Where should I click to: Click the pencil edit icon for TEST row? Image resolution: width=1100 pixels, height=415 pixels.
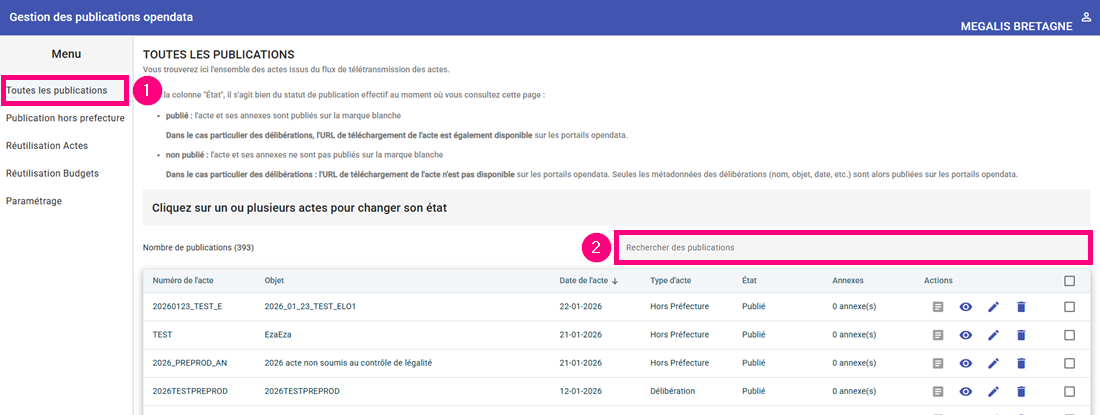[x=993, y=335]
